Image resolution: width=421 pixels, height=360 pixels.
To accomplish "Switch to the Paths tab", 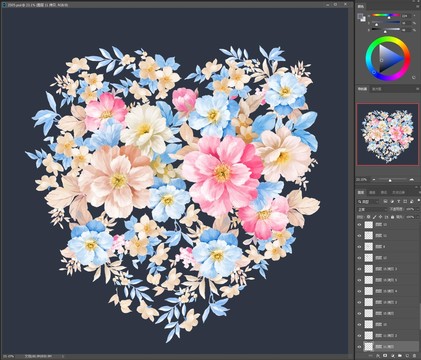I will (384, 193).
